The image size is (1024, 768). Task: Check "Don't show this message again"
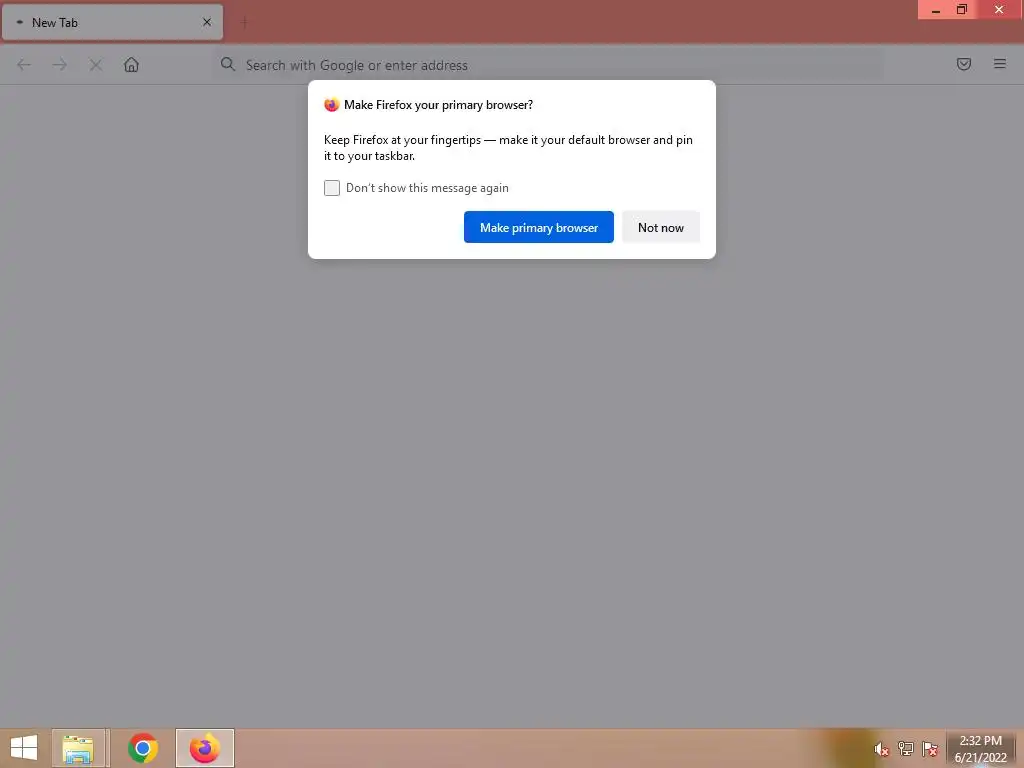tap(332, 188)
